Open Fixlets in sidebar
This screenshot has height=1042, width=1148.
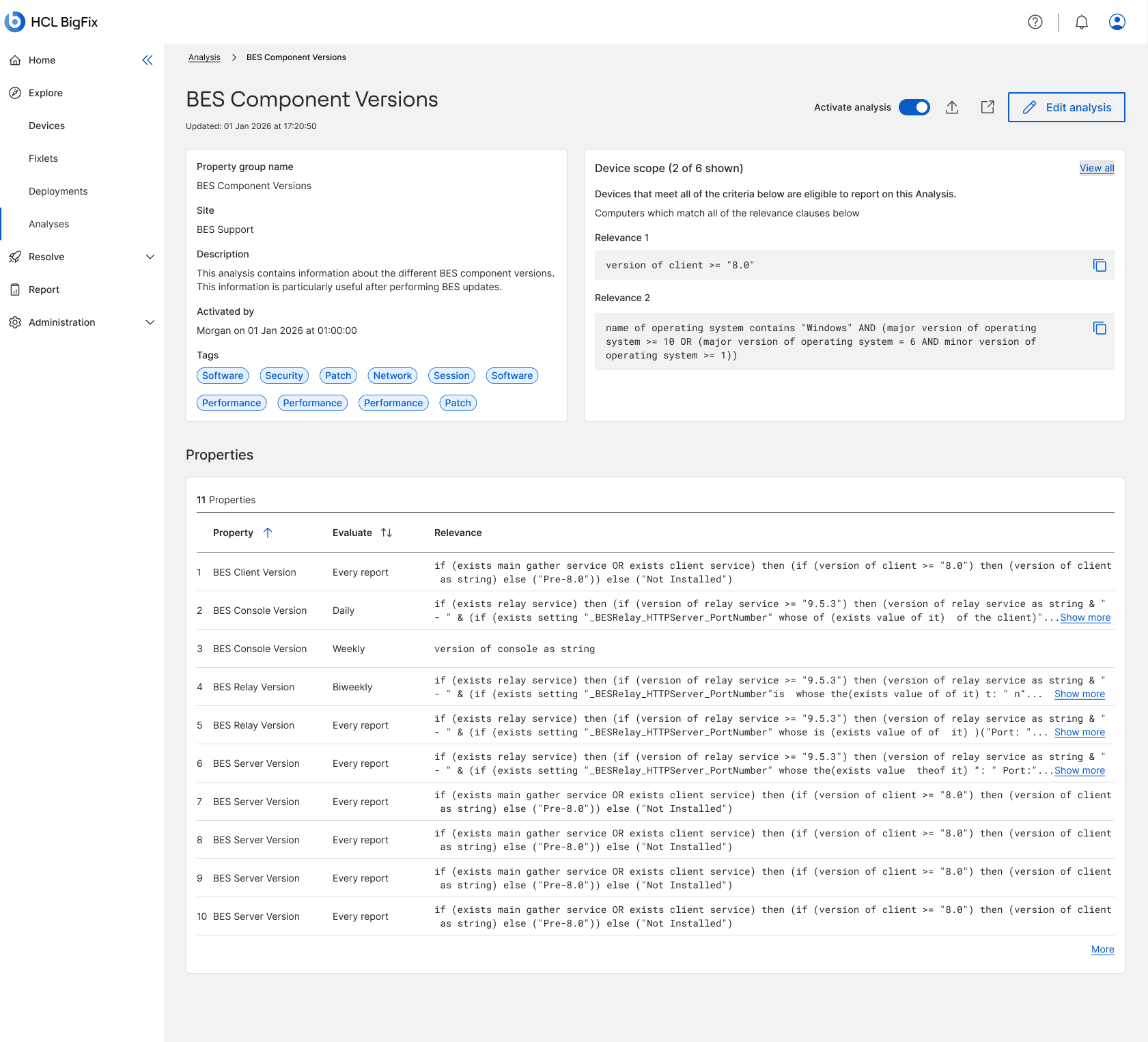43,158
